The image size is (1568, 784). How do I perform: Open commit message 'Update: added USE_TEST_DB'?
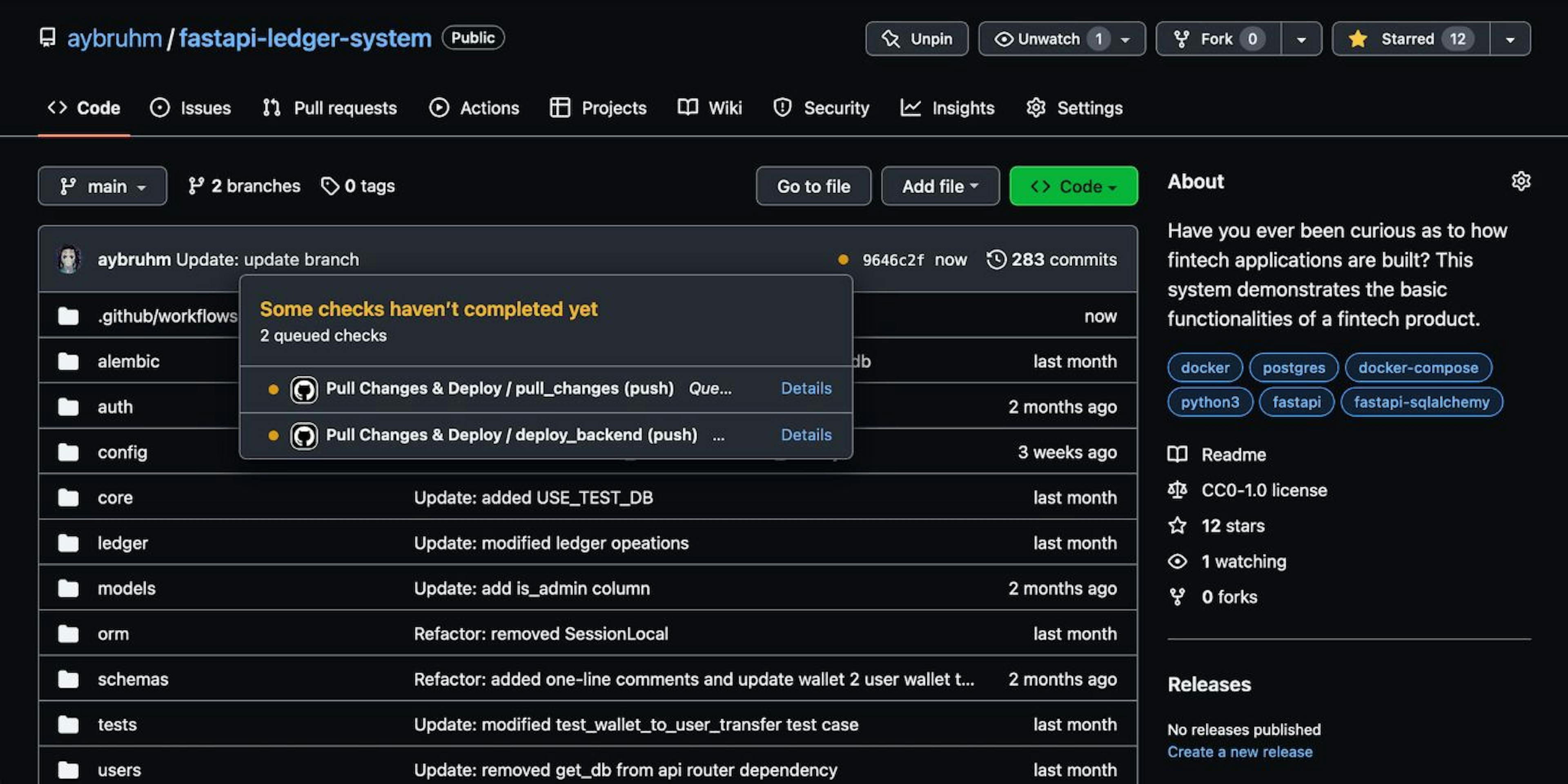tap(533, 497)
